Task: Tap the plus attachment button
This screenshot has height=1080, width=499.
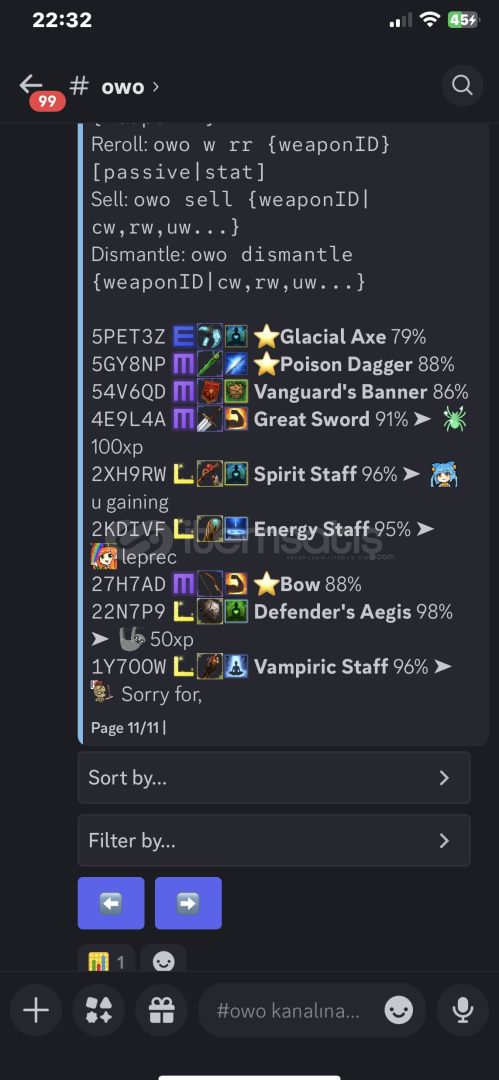Action: 36,1010
